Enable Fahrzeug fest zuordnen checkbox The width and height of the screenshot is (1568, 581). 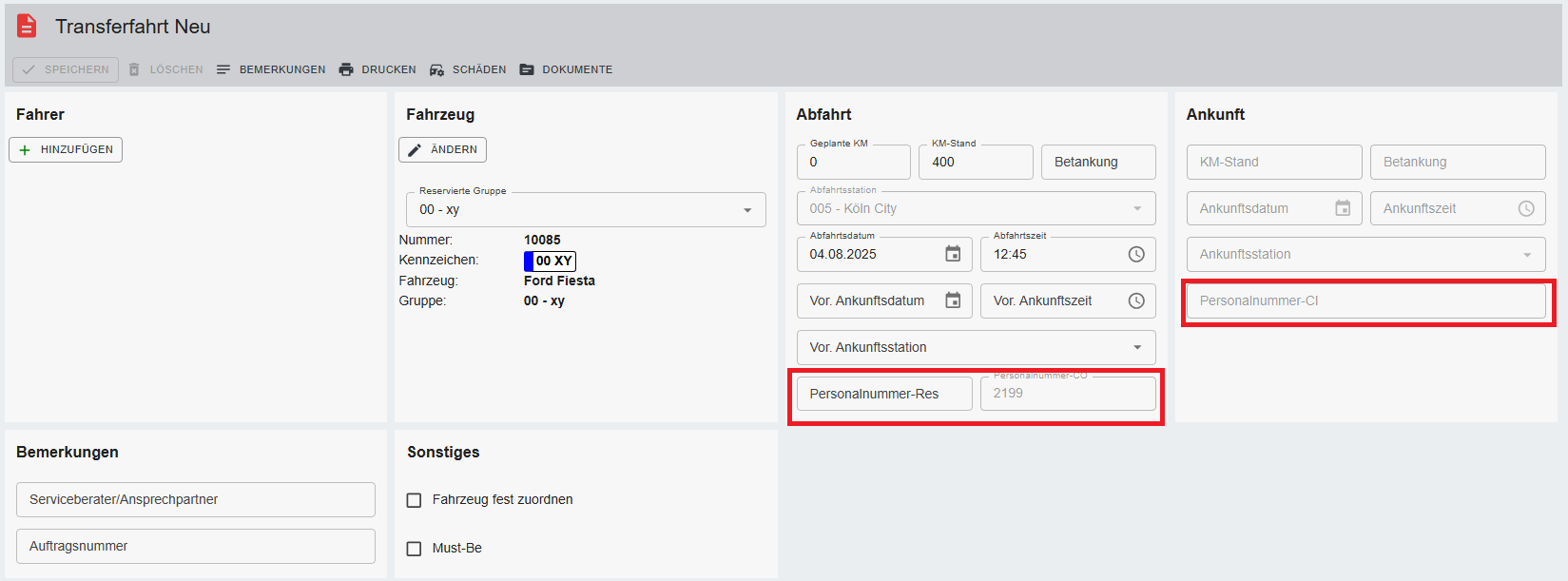pyautogui.click(x=415, y=500)
